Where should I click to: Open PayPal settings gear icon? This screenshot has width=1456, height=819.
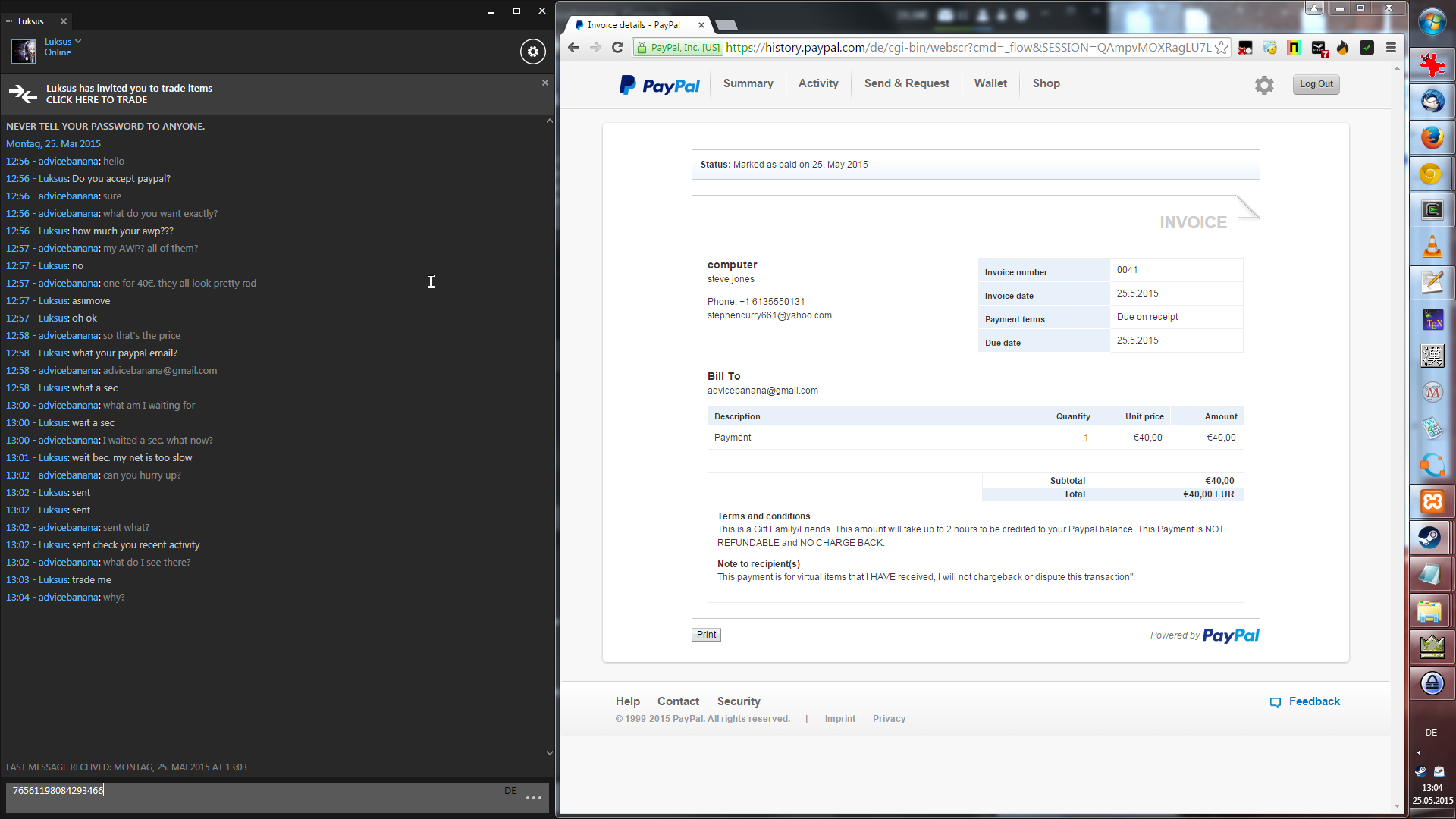[x=1264, y=85]
